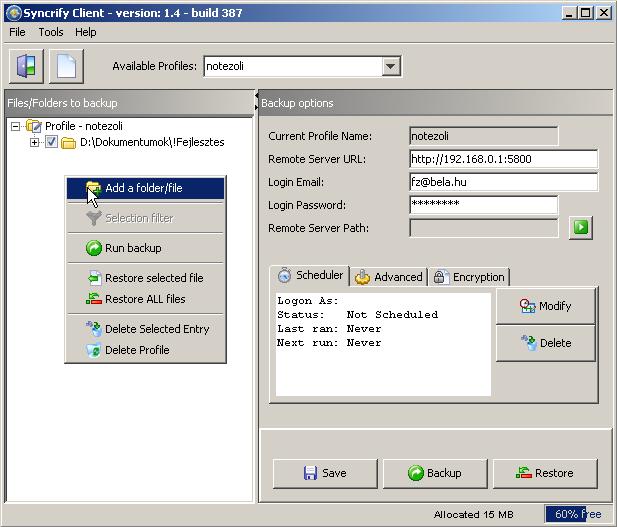
Task: Click the Last ran: Never line
Action: 329,329
